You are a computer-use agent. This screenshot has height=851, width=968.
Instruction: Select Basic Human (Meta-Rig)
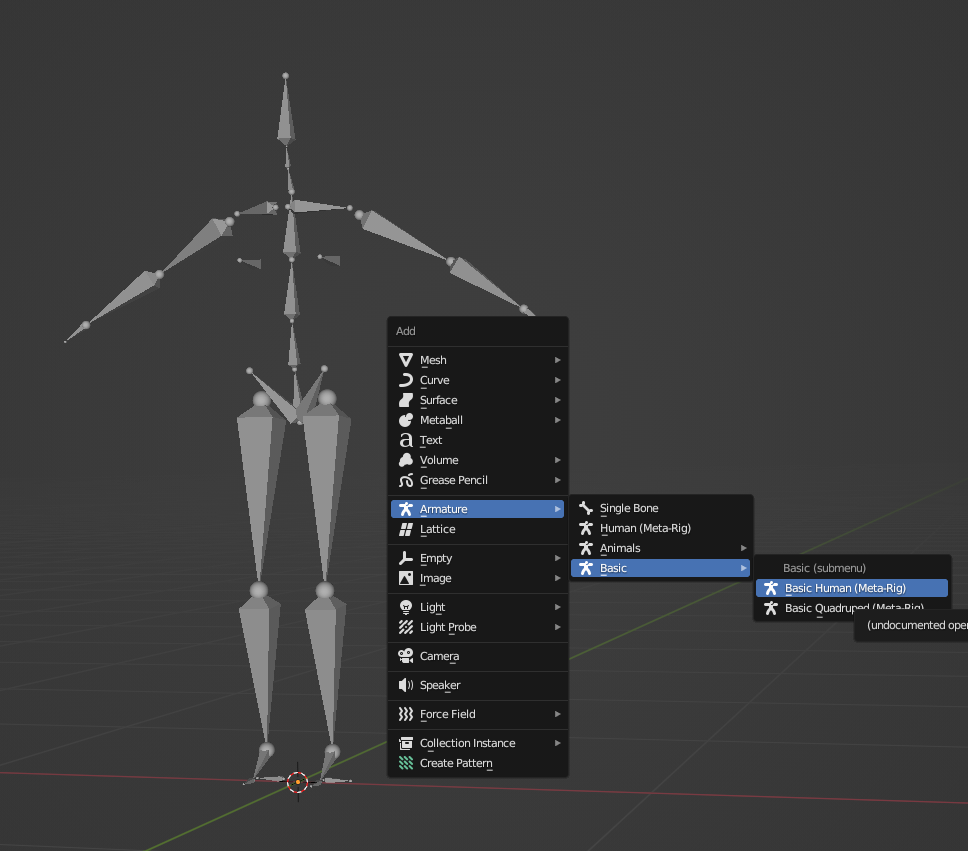pos(845,588)
